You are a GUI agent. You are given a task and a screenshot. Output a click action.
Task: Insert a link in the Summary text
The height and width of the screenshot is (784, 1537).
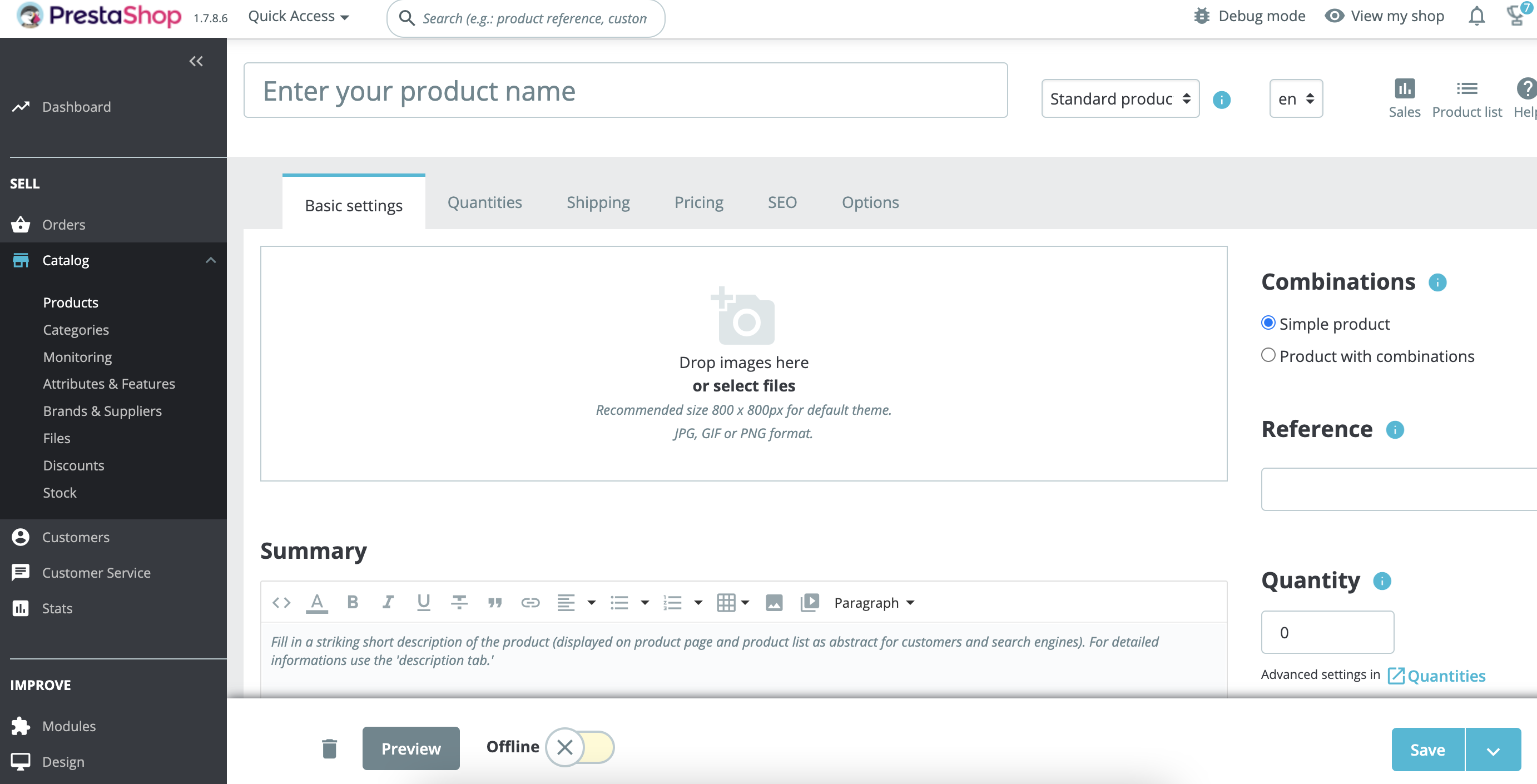(x=530, y=603)
